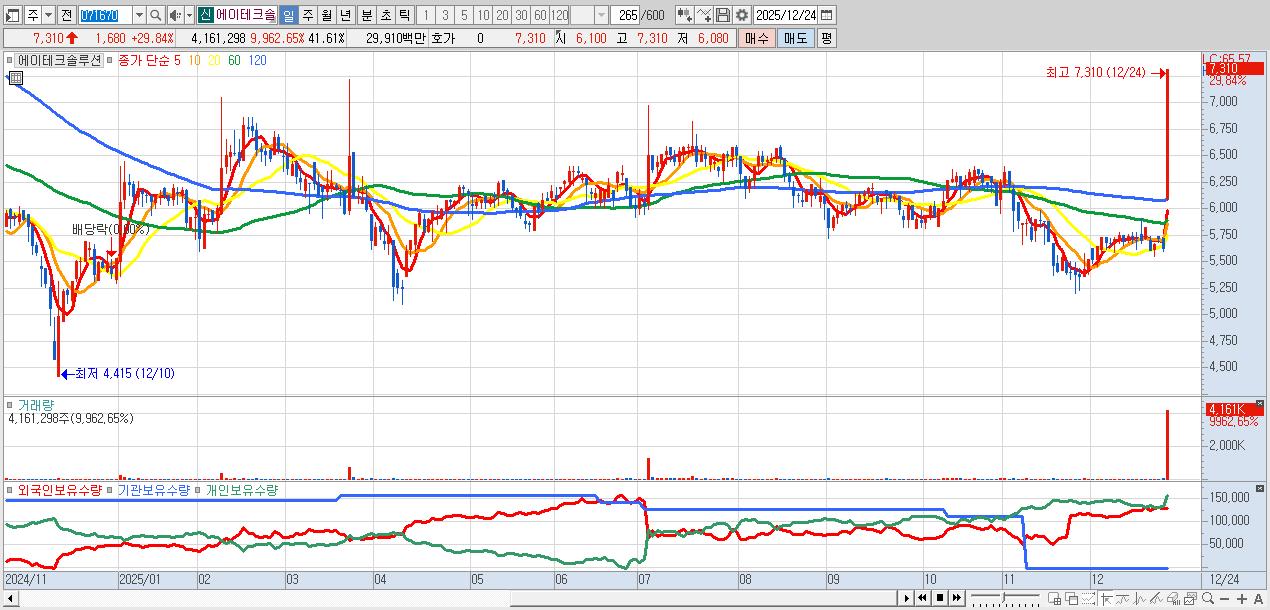Choose interval 30 button
Image resolution: width=1270 pixels, height=610 pixels.
point(521,16)
